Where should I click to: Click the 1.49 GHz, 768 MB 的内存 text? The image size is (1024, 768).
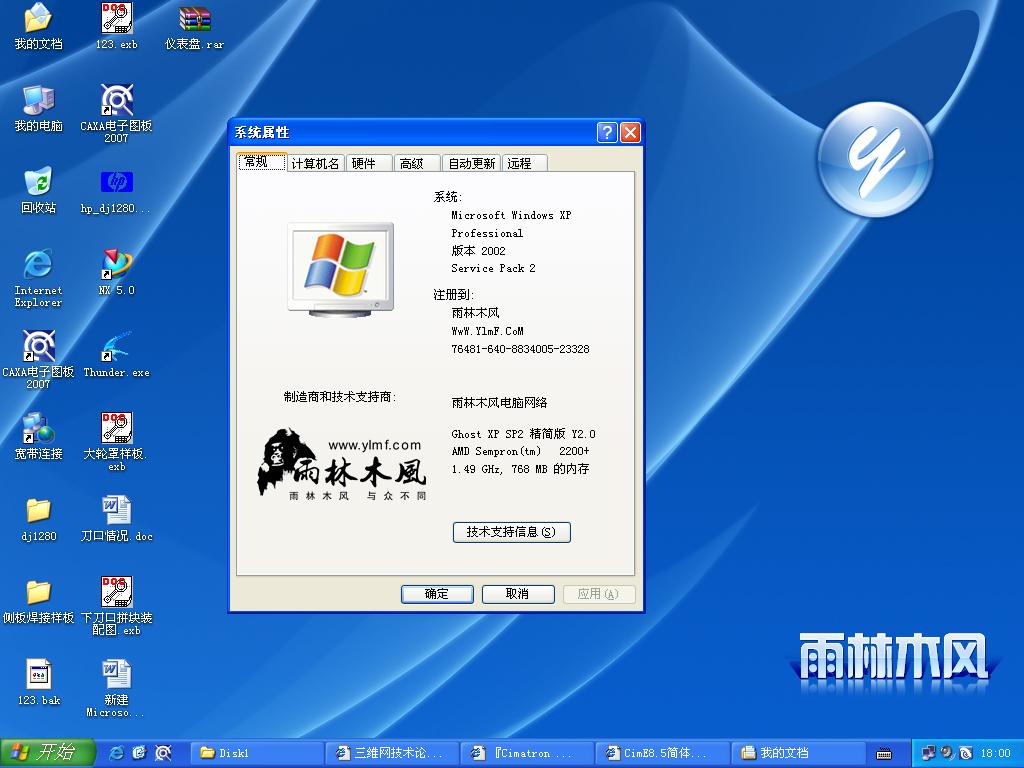(x=520, y=469)
